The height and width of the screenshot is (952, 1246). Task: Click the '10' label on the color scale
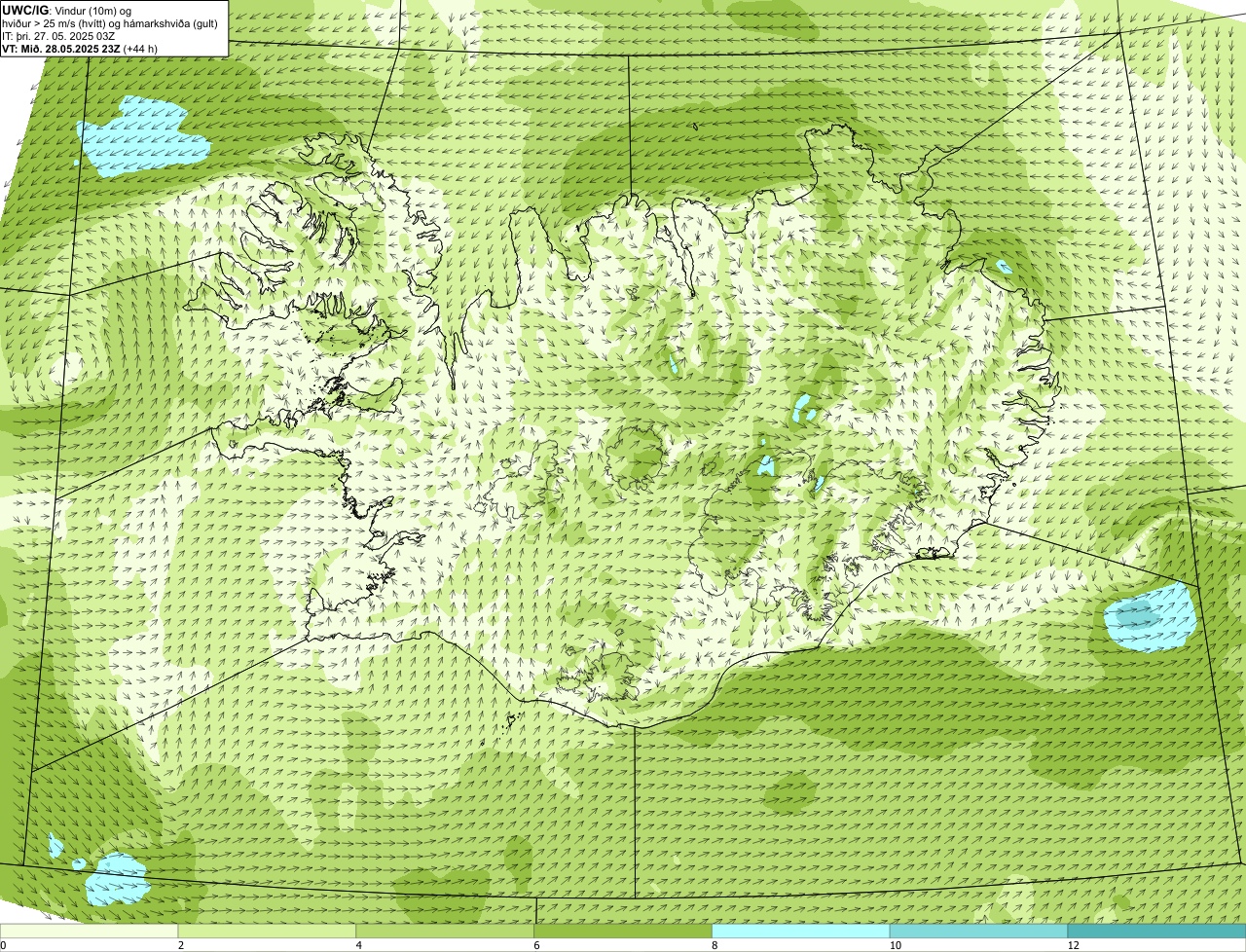(895, 945)
